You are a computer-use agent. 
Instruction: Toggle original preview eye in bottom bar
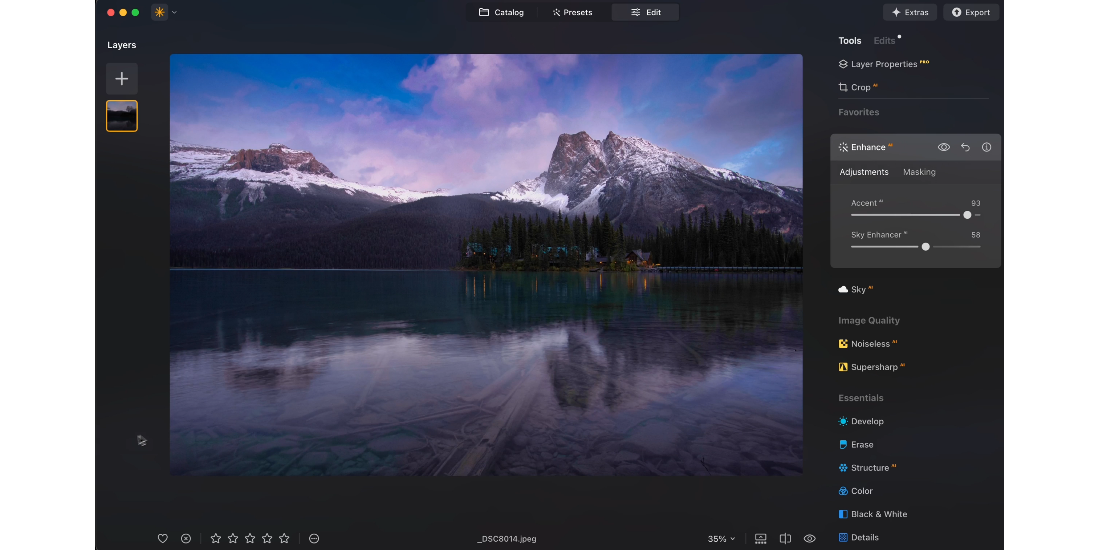click(810, 539)
